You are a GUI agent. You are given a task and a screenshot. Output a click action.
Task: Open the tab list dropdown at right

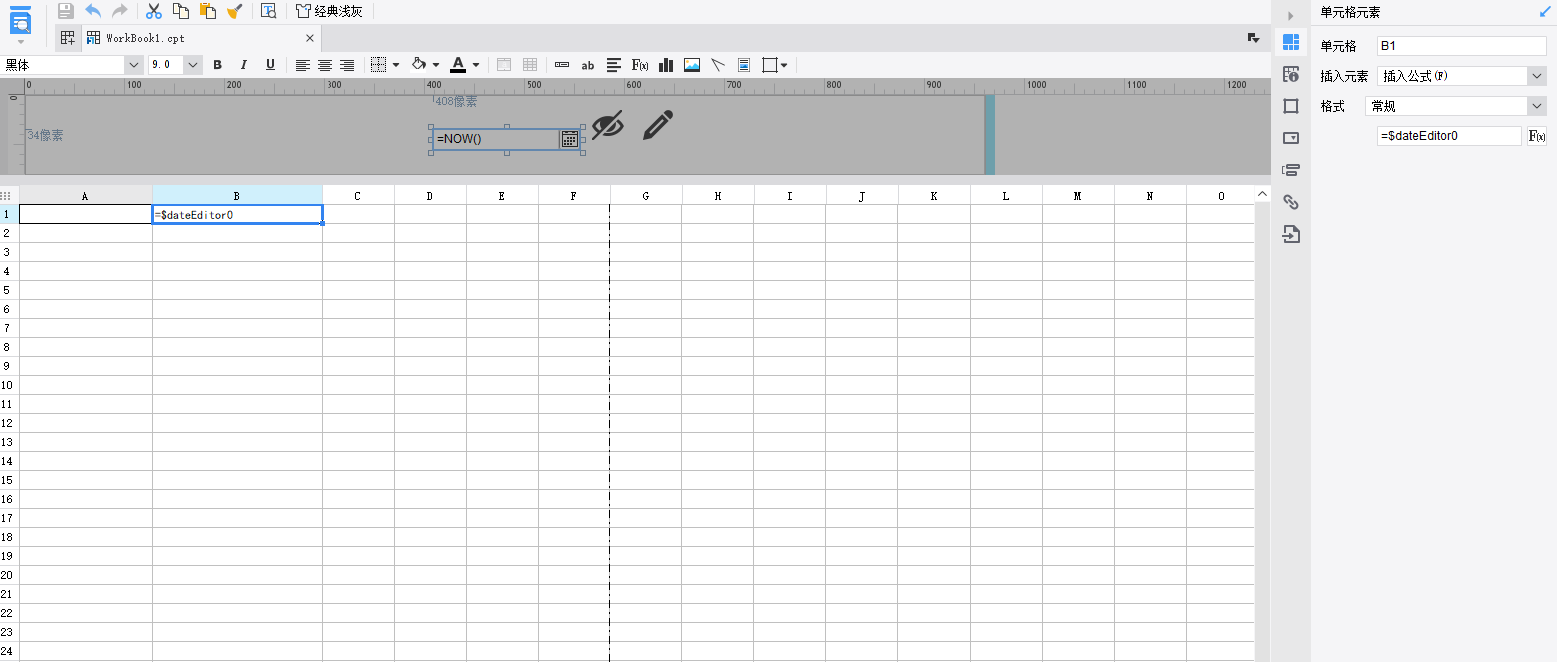[1253, 38]
